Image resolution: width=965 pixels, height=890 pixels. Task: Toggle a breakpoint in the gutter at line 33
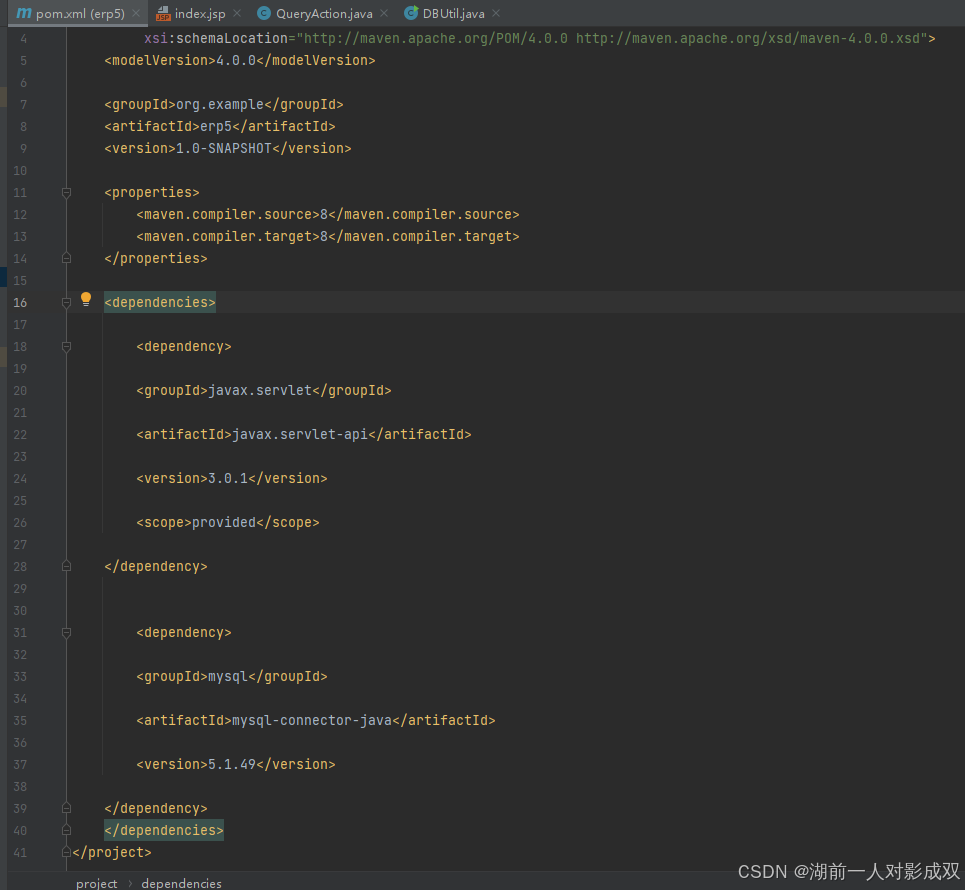point(44,676)
